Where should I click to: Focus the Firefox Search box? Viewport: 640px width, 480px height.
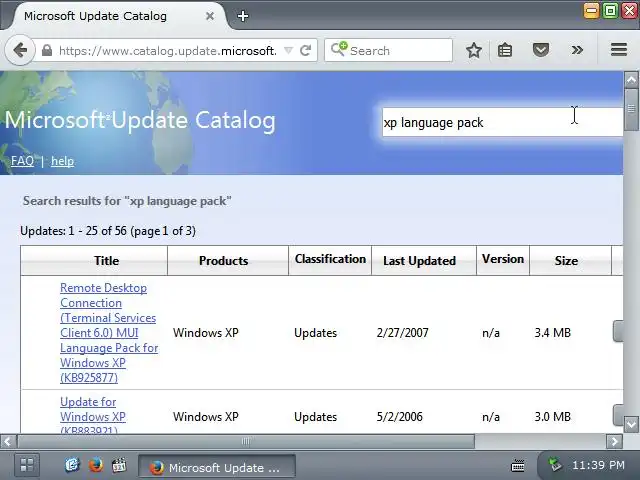point(388,51)
